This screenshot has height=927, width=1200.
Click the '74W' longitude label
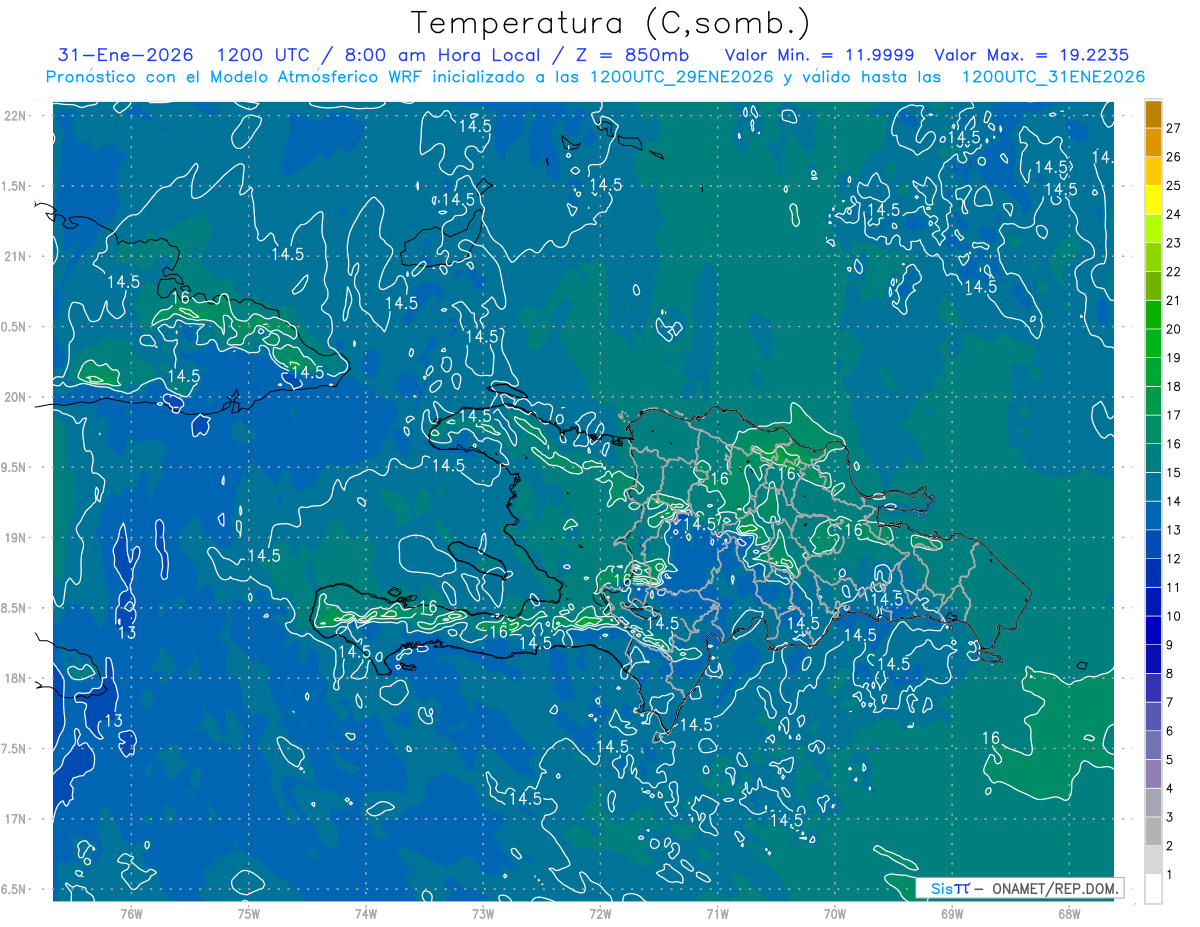pyautogui.click(x=366, y=913)
